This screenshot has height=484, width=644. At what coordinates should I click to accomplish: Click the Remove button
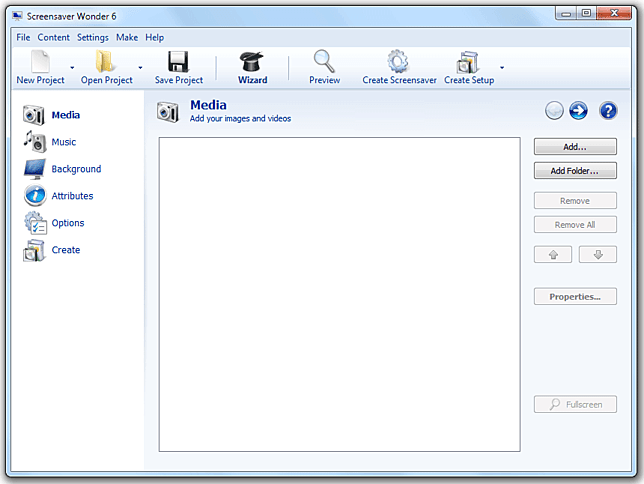[x=575, y=201]
